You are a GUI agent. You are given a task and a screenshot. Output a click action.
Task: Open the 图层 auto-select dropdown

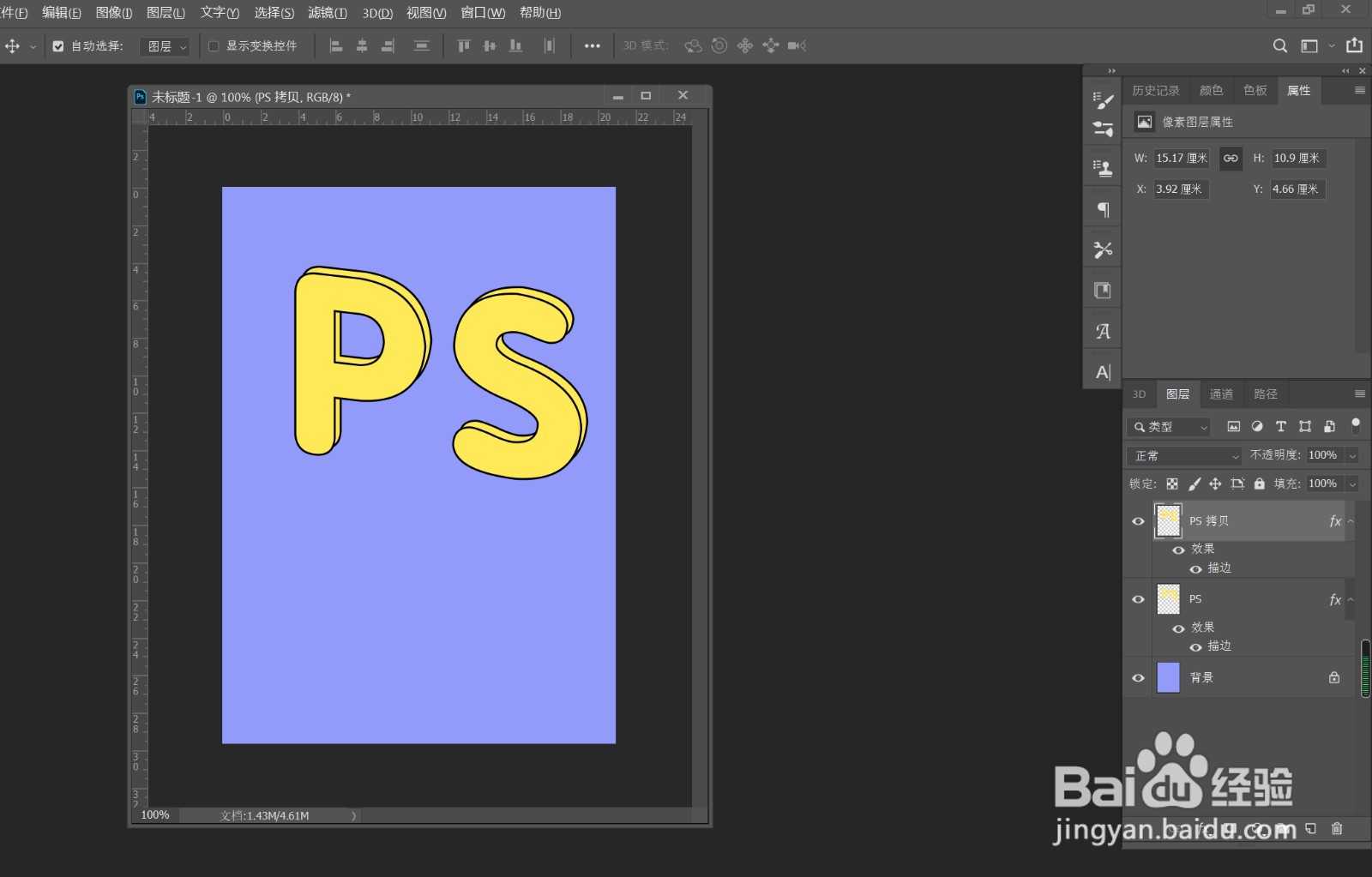[165, 46]
